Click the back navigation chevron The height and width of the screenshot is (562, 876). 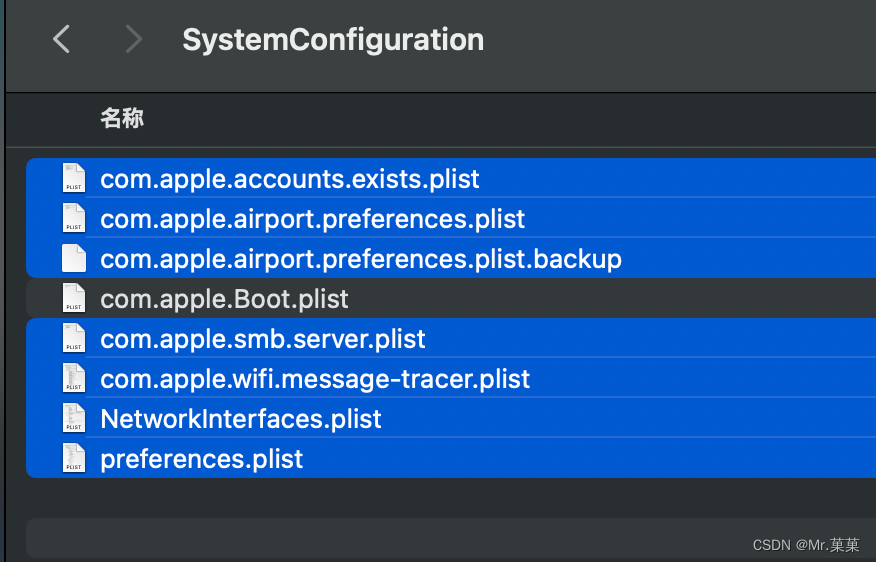[x=62, y=40]
